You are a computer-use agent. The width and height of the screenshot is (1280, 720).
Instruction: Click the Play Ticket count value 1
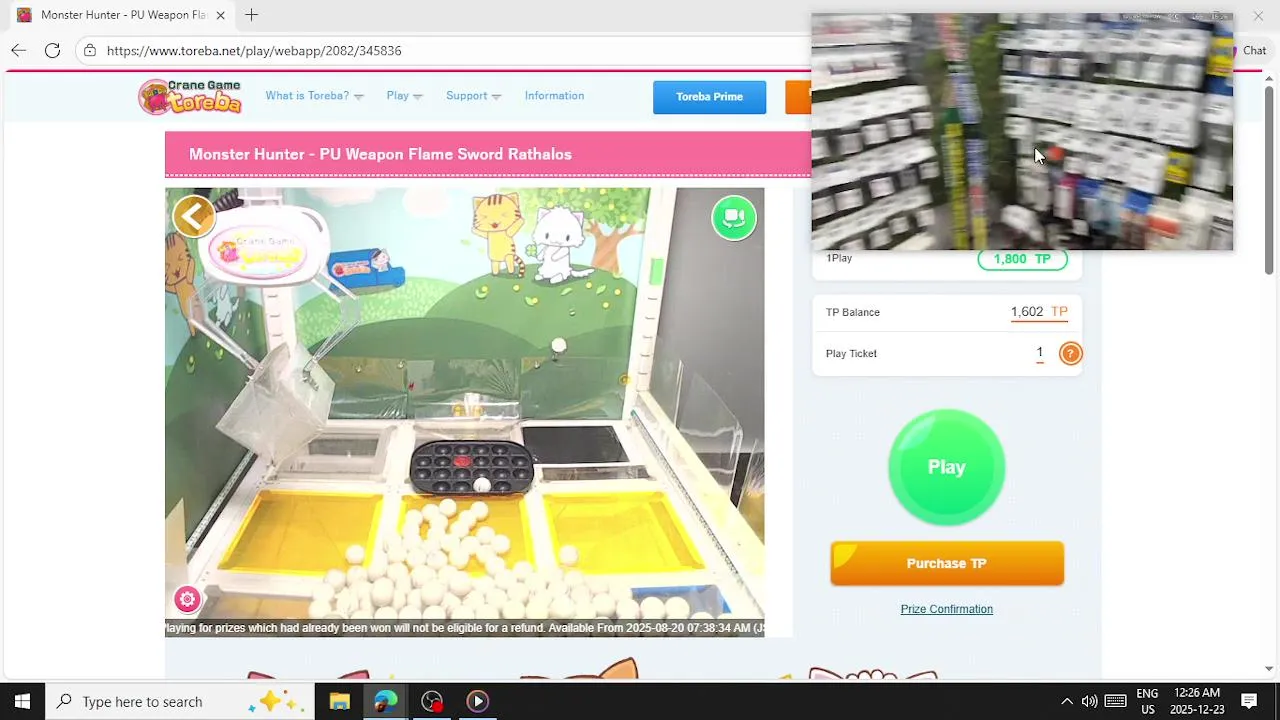tap(1040, 353)
